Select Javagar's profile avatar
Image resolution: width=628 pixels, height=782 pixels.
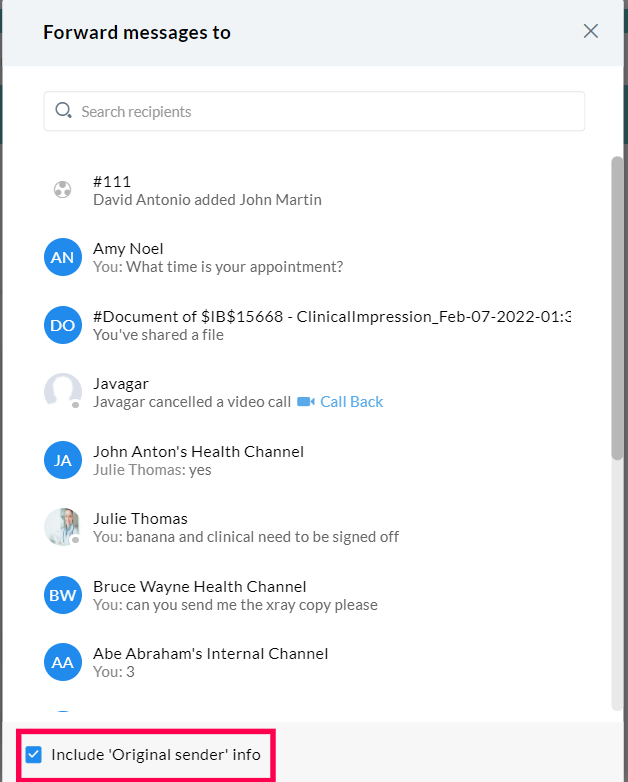62,392
